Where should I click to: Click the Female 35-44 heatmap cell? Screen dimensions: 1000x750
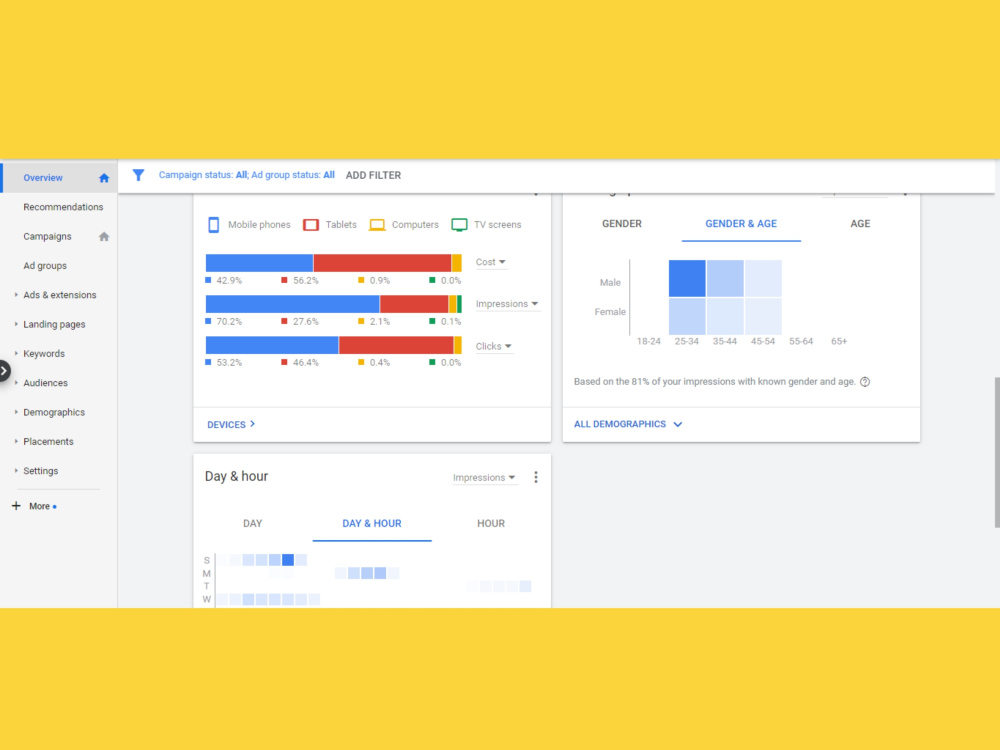(x=725, y=316)
